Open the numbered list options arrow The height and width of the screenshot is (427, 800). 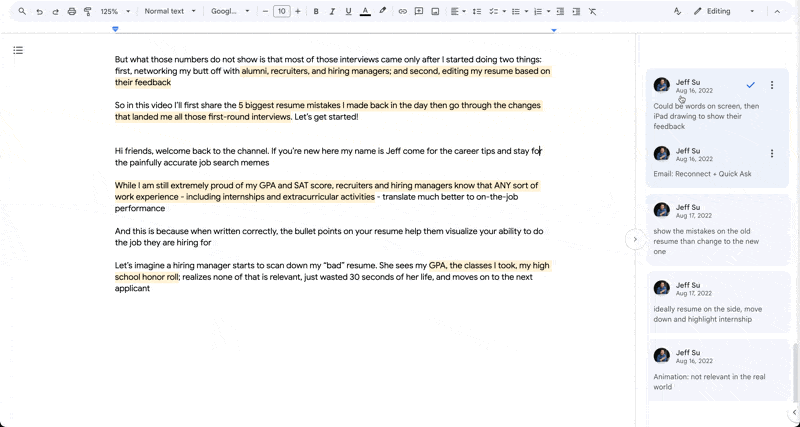(x=548, y=11)
